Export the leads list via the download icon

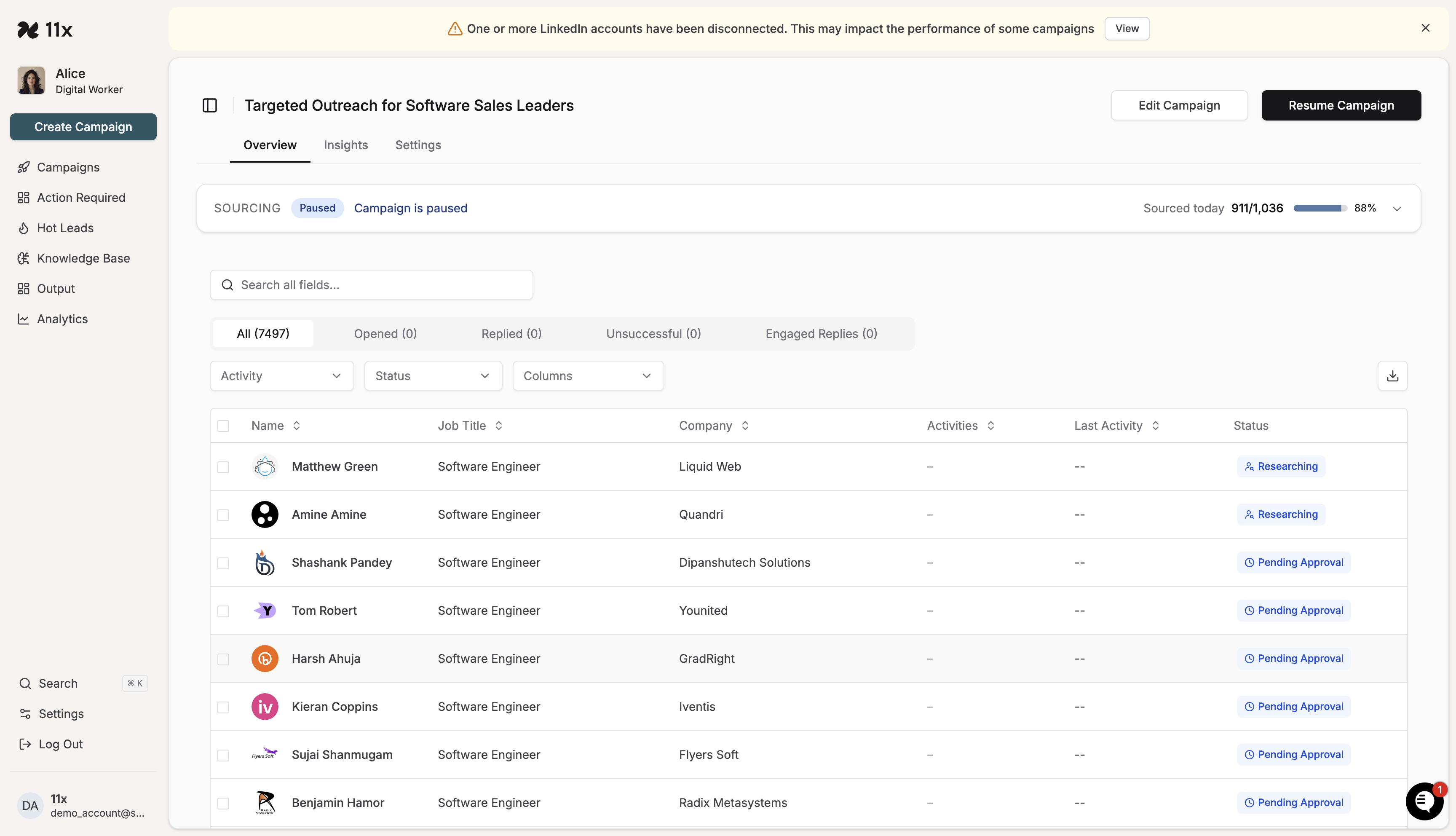click(x=1392, y=375)
